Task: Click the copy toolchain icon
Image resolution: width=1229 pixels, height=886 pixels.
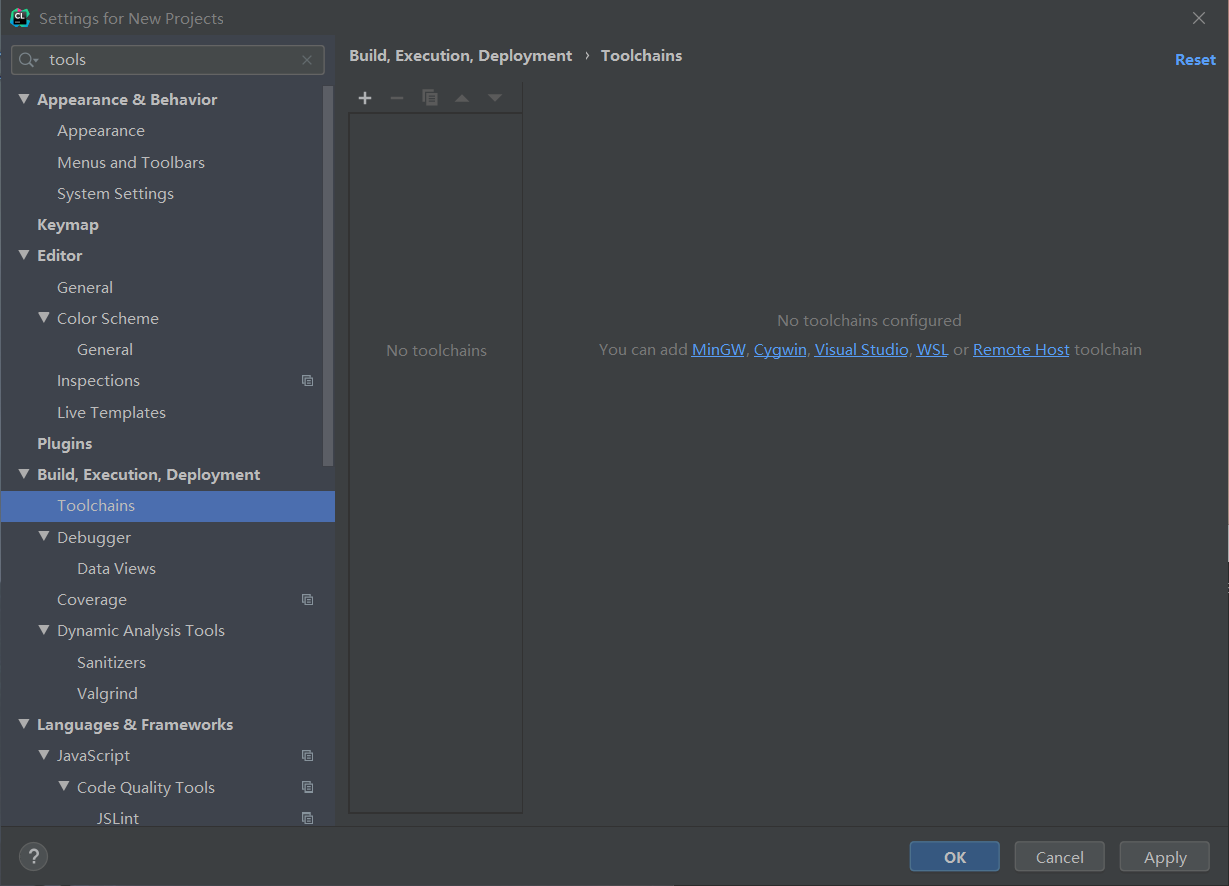Action: 430,98
